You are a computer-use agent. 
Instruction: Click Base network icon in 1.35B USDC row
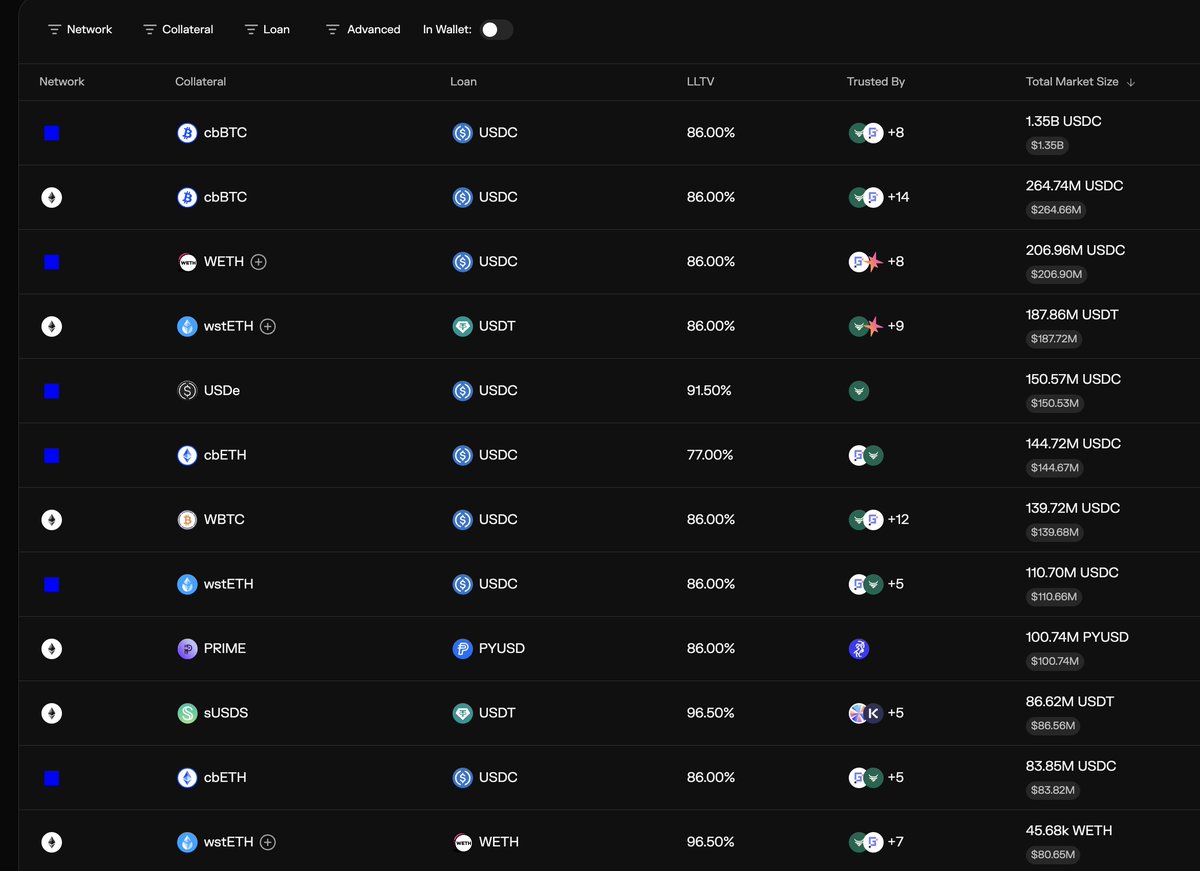pyautogui.click(x=52, y=133)
